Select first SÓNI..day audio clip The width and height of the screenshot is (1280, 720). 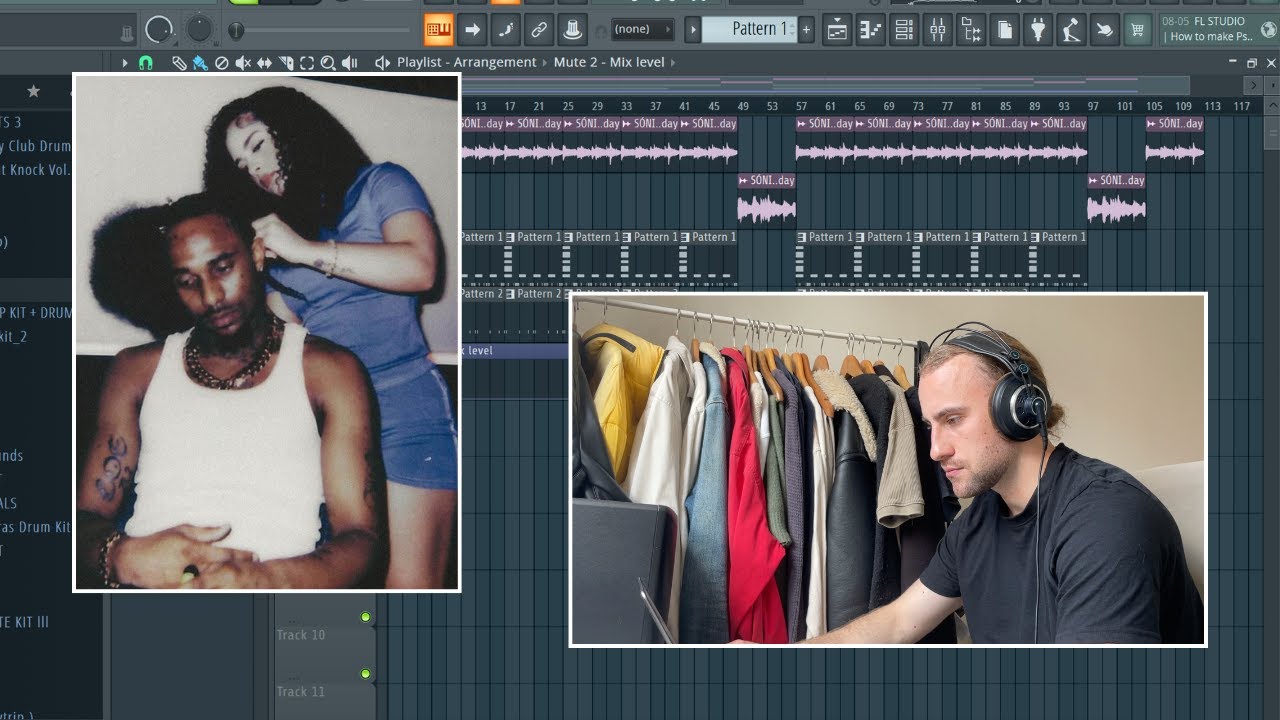click(483, 143)
